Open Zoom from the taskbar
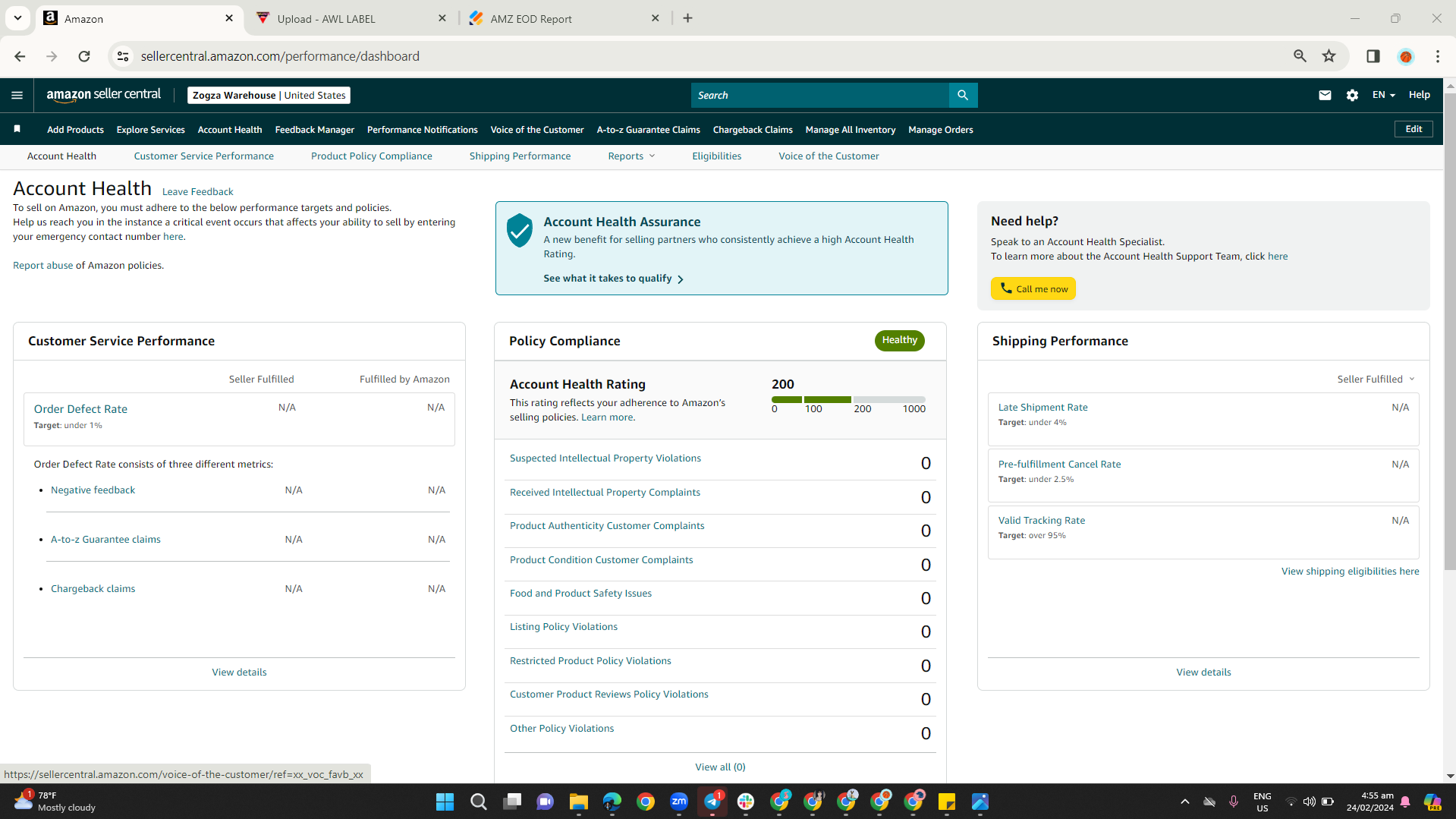 click(679, 802)
